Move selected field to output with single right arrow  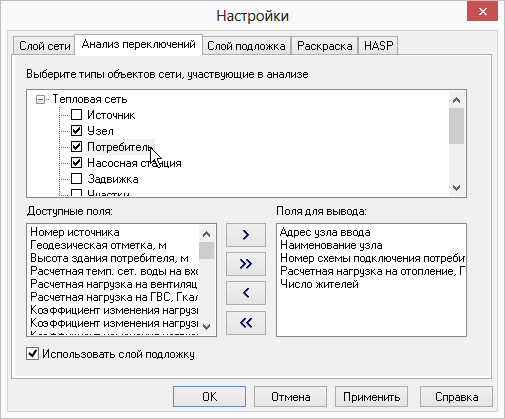246,235
